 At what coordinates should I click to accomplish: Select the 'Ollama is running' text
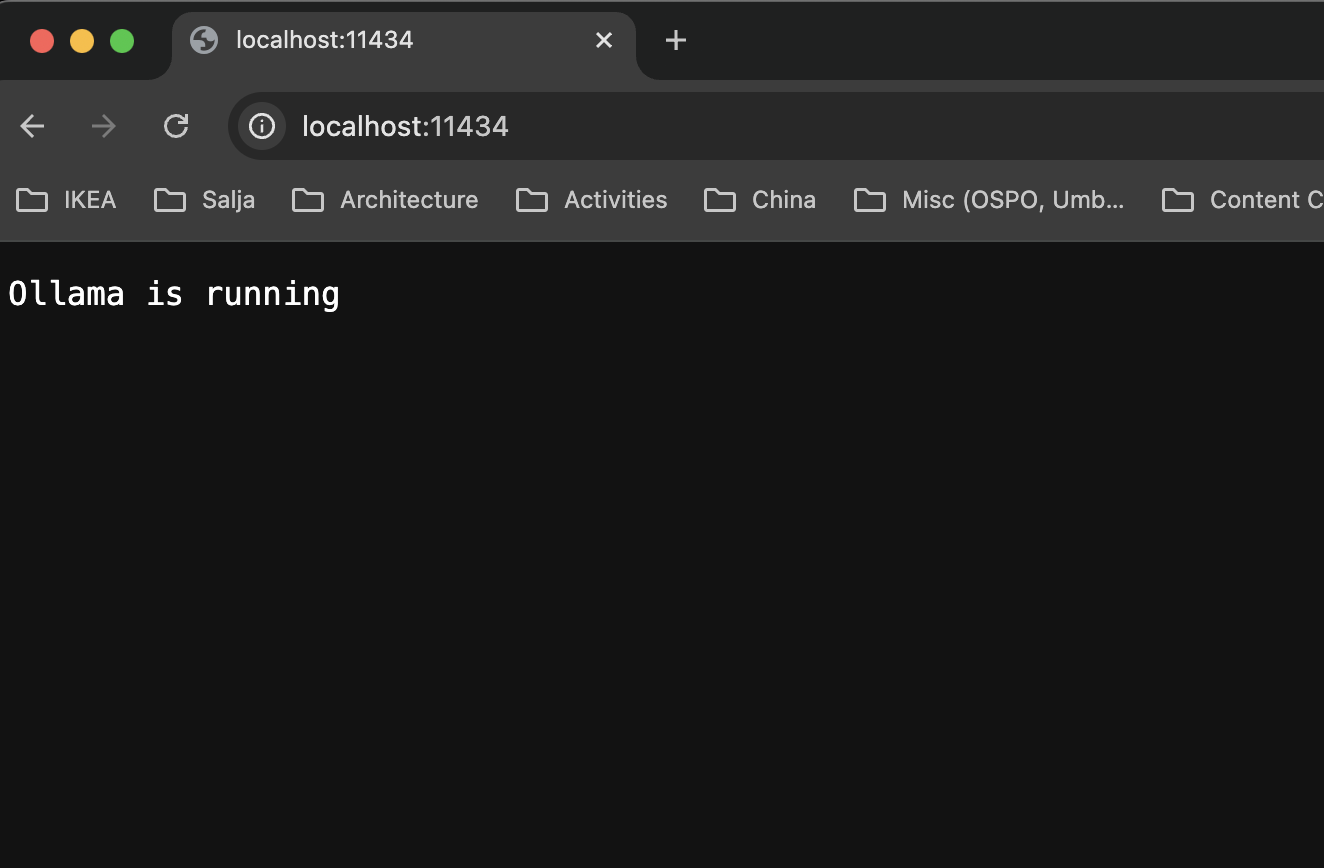(173, 293)
